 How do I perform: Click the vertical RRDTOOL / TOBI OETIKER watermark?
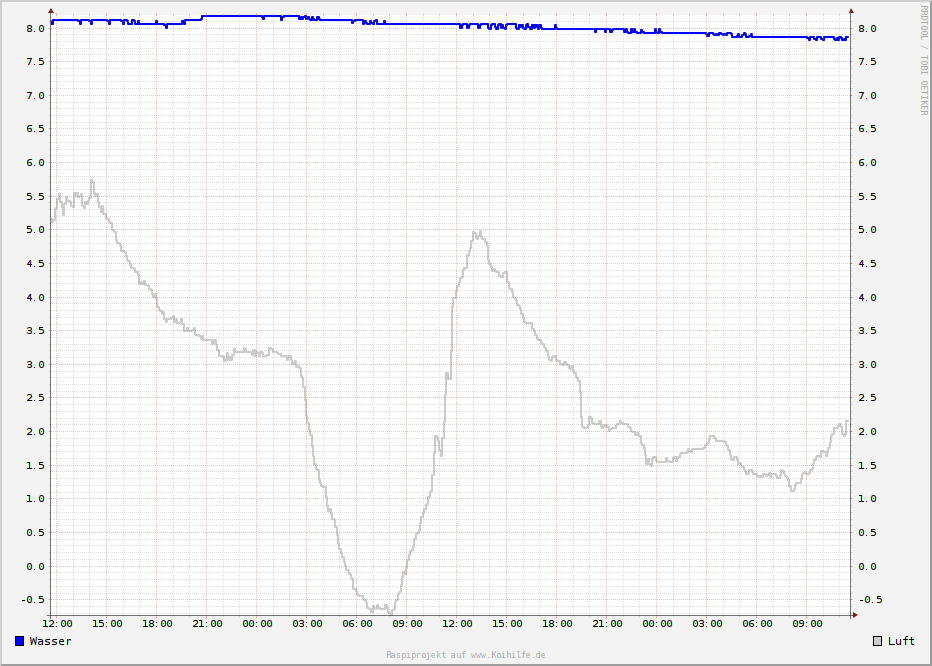tap(923, 60)
